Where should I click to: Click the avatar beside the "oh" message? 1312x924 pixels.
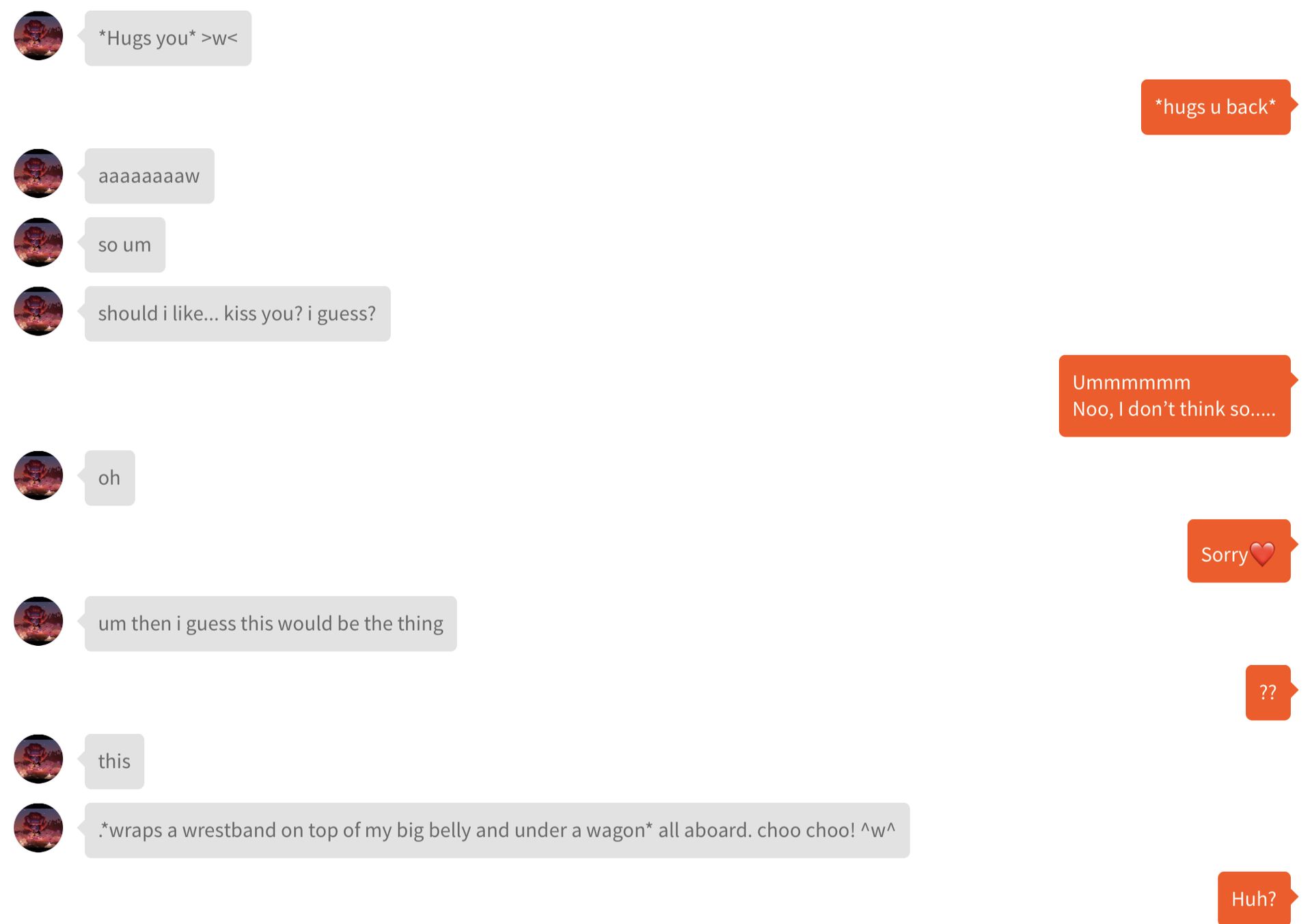point(38,476)
